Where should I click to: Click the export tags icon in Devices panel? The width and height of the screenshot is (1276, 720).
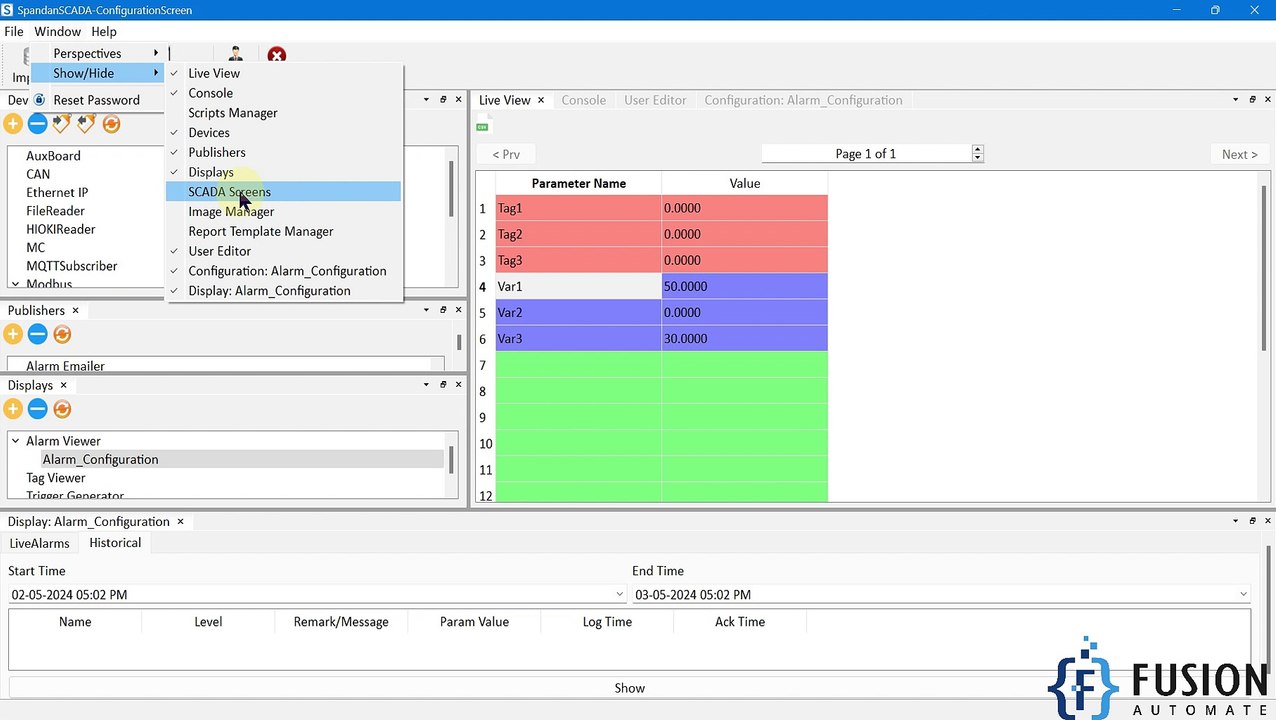pos(86,124)
